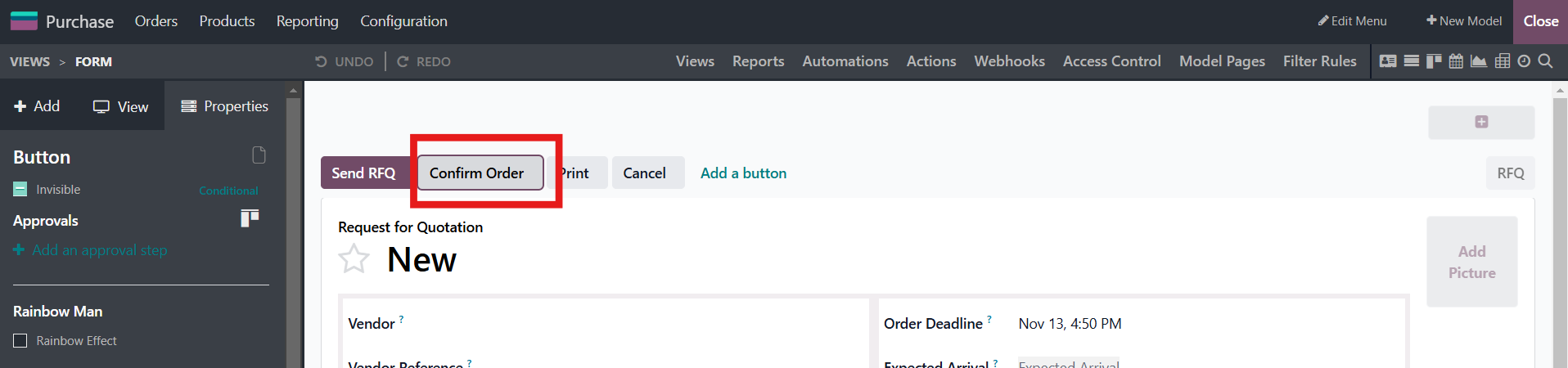Click the Undo button
The height and width of the screenshot is (368, 1568).
tap(345, 62)
